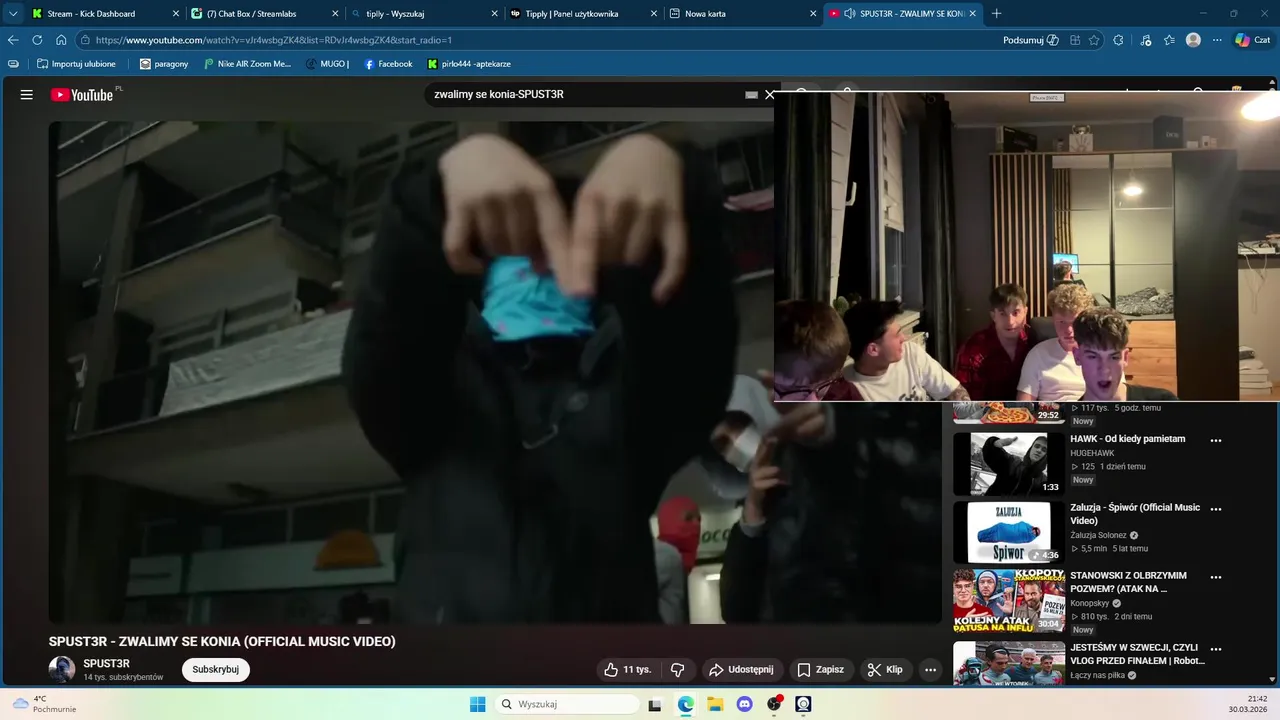This screenshot has width=1280, height=720.
Task: Open the JESTEŚMY W SZWECJI video title
Action: click(1138, 654)
